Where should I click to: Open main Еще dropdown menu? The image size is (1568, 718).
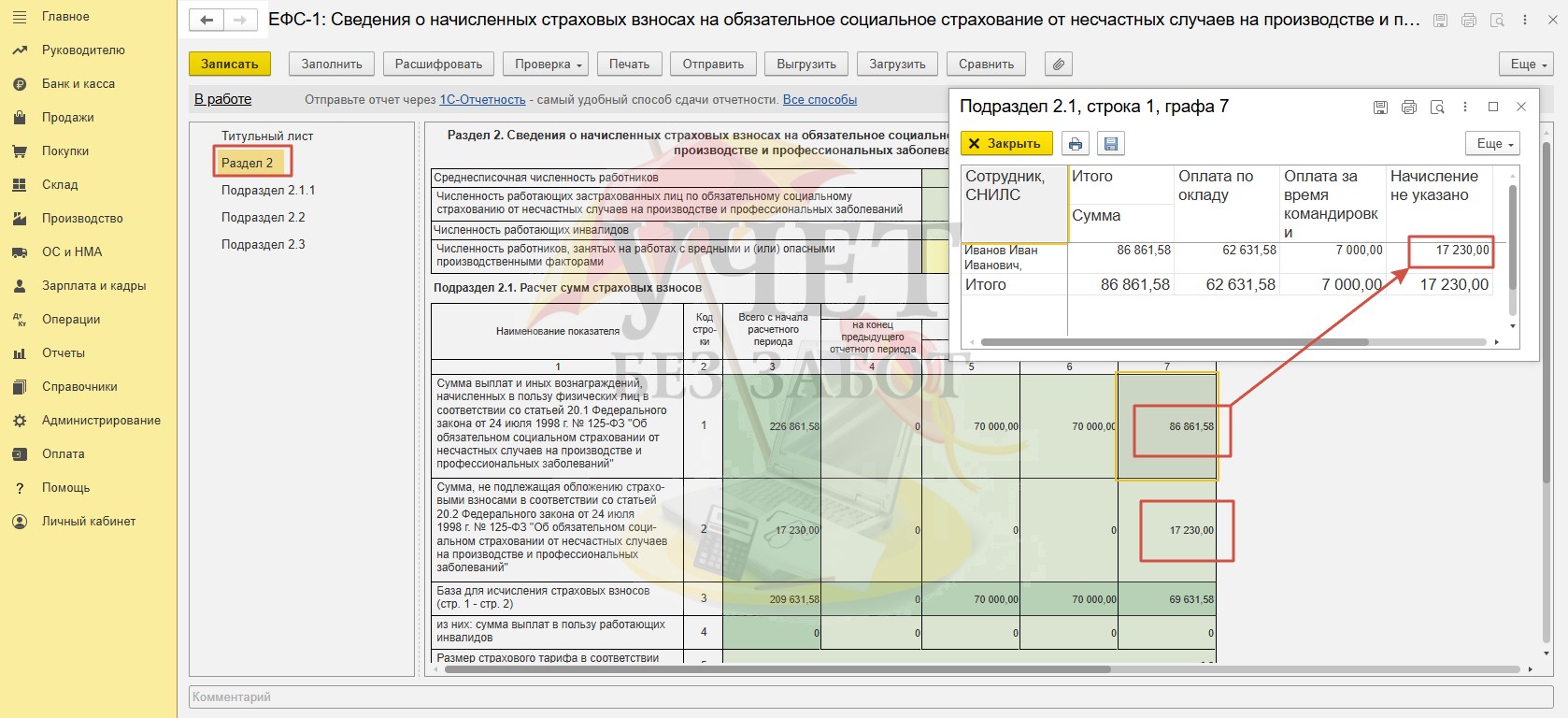click(1527, 64)
